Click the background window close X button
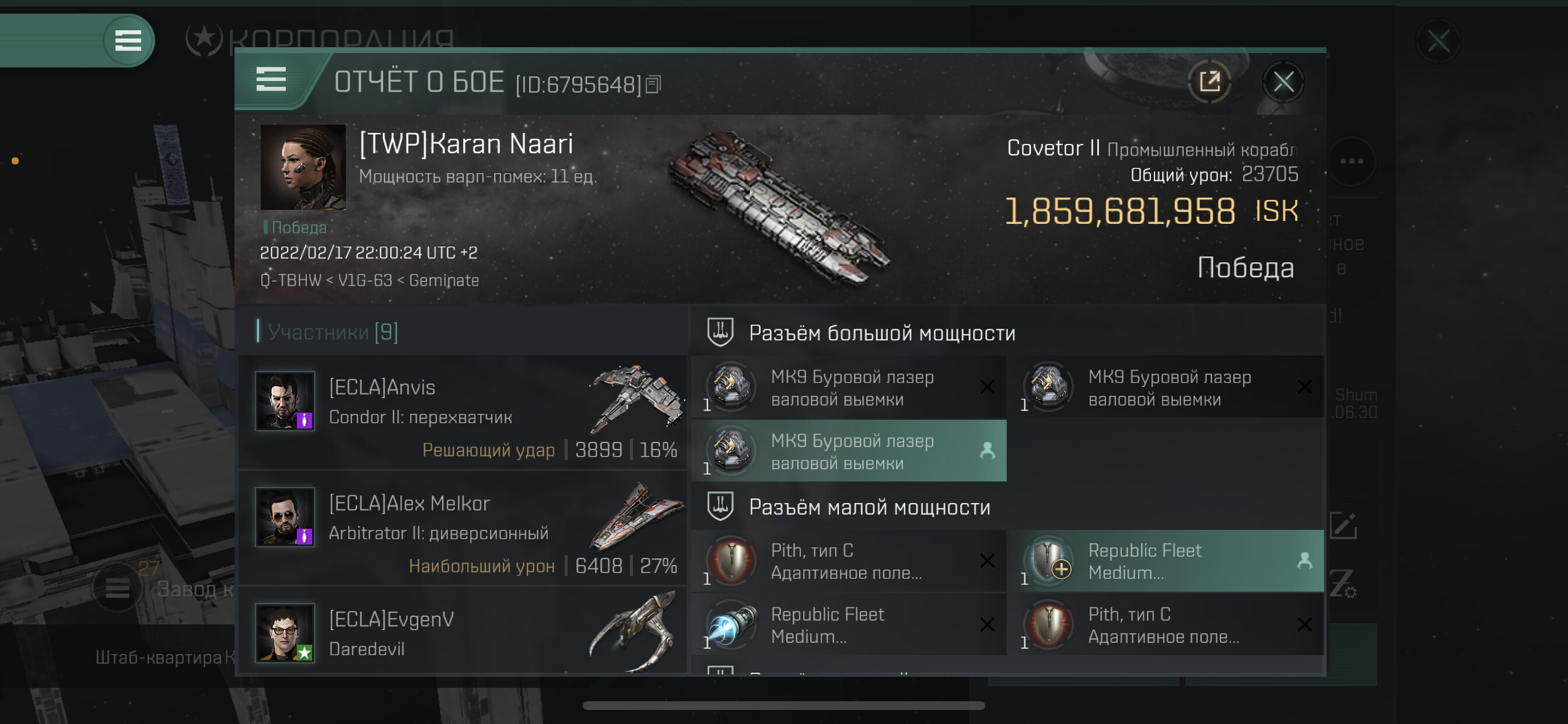Screen dimensions: 1568x724 pyautogui.click(x=1438, y=41)
